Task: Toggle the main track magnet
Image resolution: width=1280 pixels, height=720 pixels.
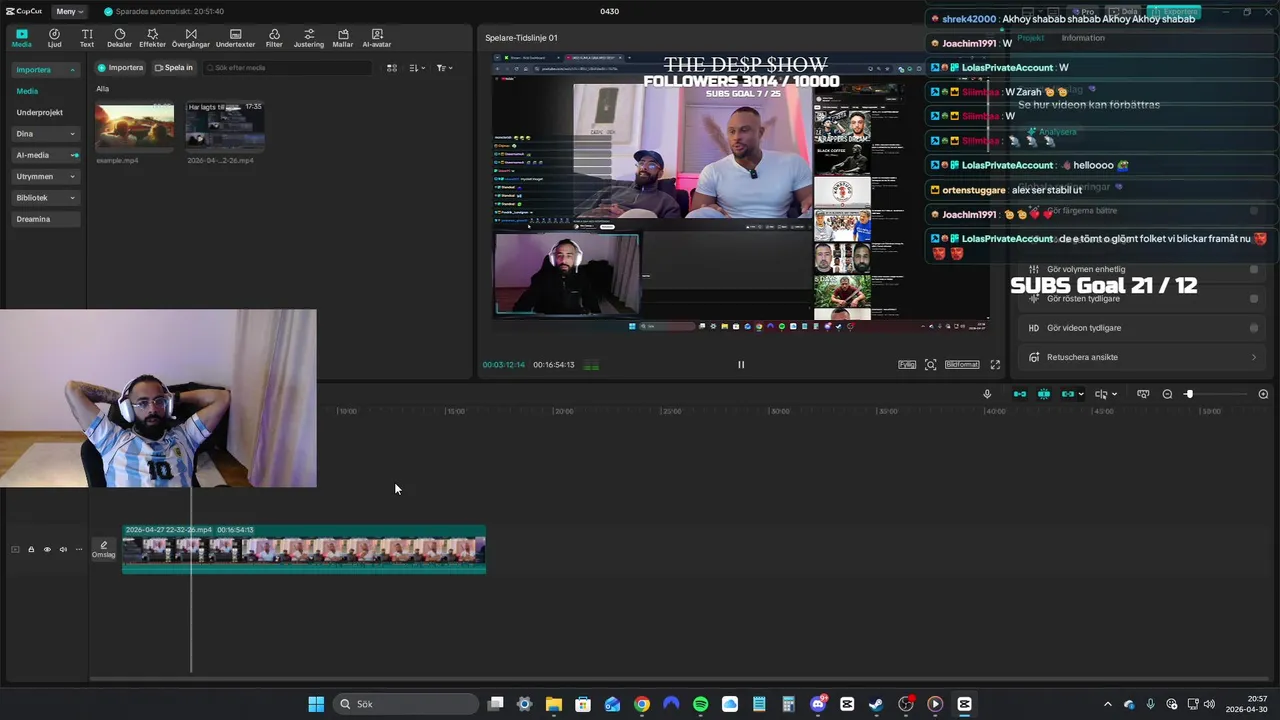Action: point(1020,394)
